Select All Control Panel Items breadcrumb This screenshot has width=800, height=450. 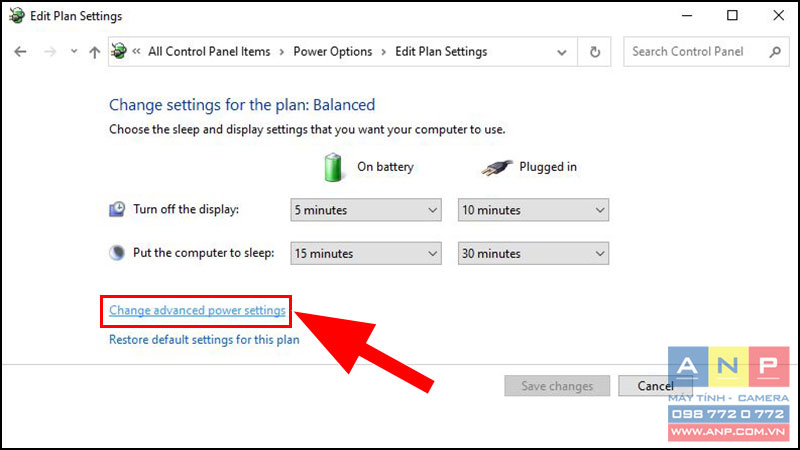coord(209,52)
